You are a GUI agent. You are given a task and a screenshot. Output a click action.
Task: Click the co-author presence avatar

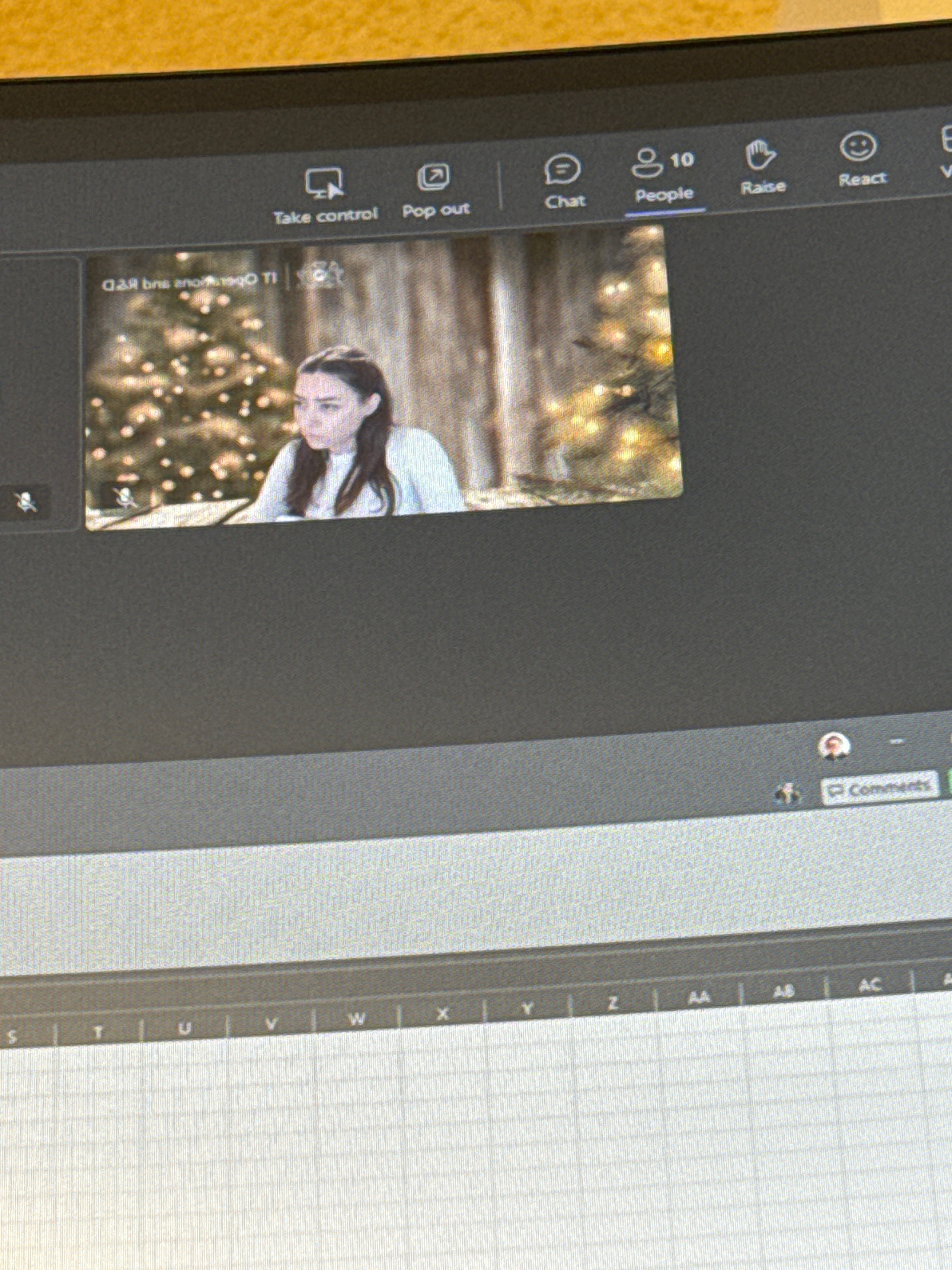[787, 793]
